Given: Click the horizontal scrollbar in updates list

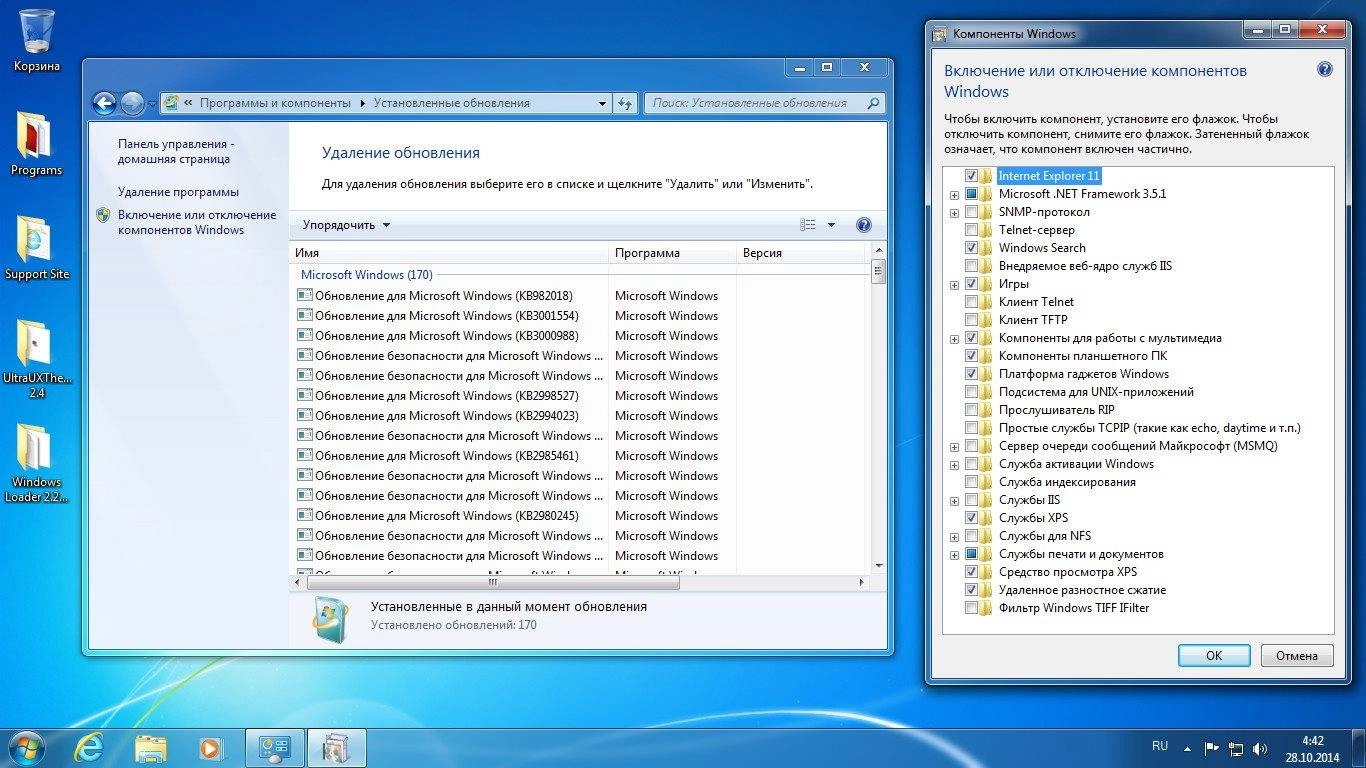Looking at the screenshot, I should point(492,581).
